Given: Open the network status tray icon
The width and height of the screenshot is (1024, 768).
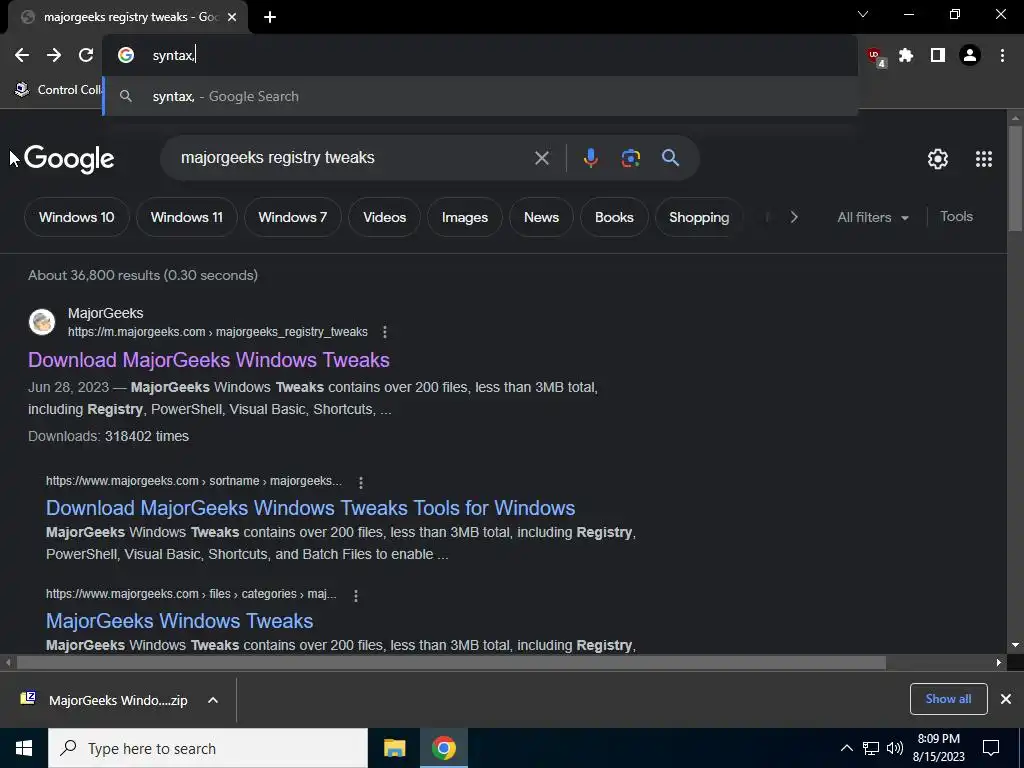Looking at the screenshot, I should [871, 748].
